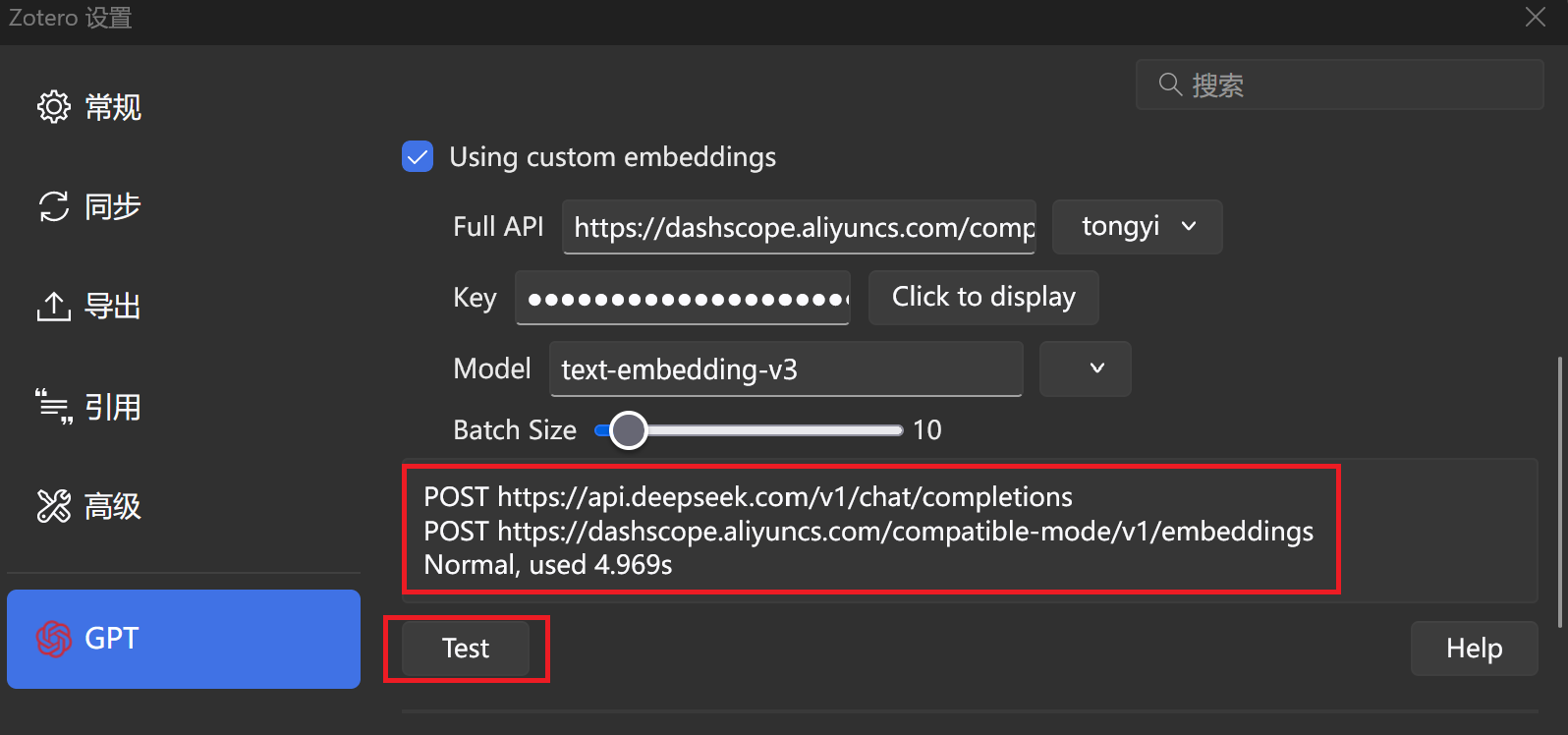Click the Export upload icon
This screenshot has height=735, width=1568.
tap(54, 307)
